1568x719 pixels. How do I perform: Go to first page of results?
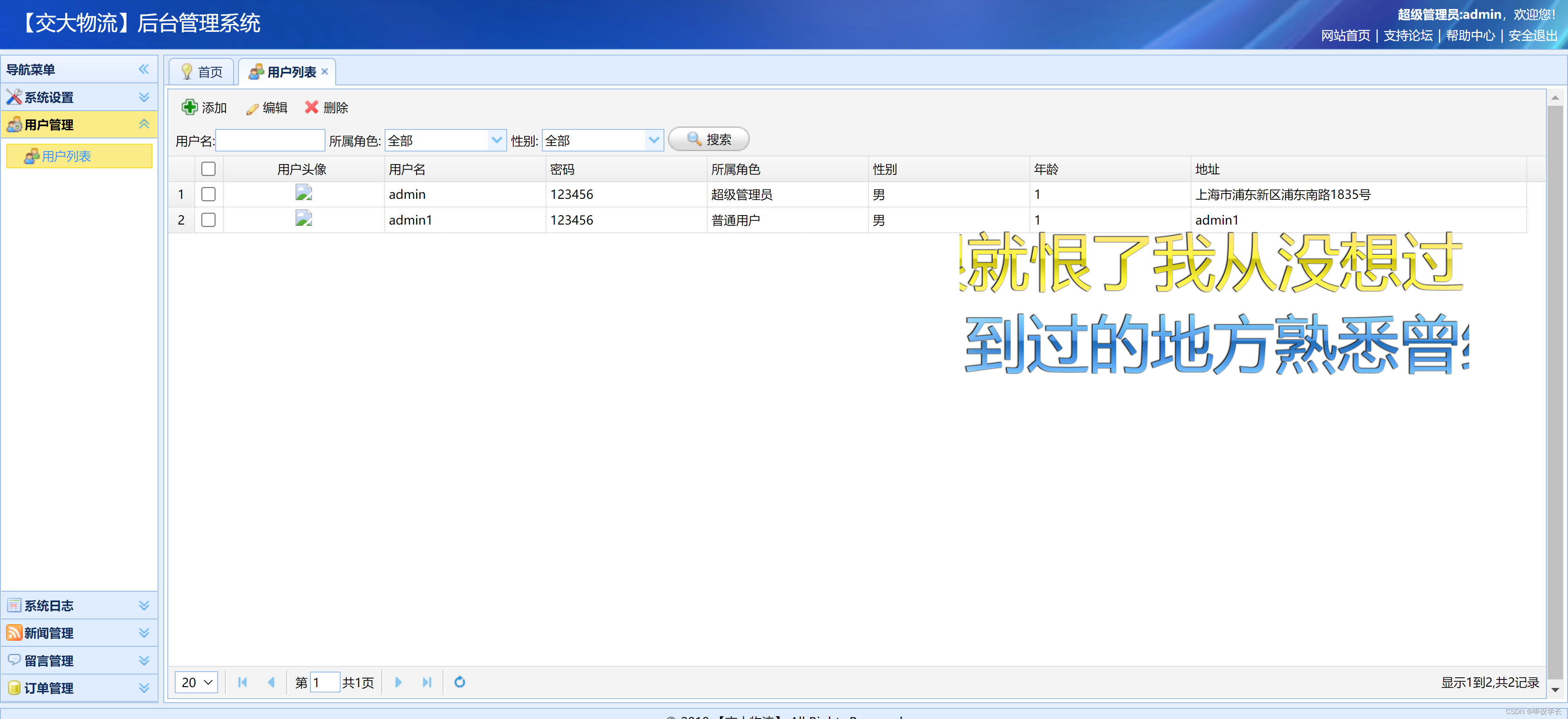tap(242, 683)
